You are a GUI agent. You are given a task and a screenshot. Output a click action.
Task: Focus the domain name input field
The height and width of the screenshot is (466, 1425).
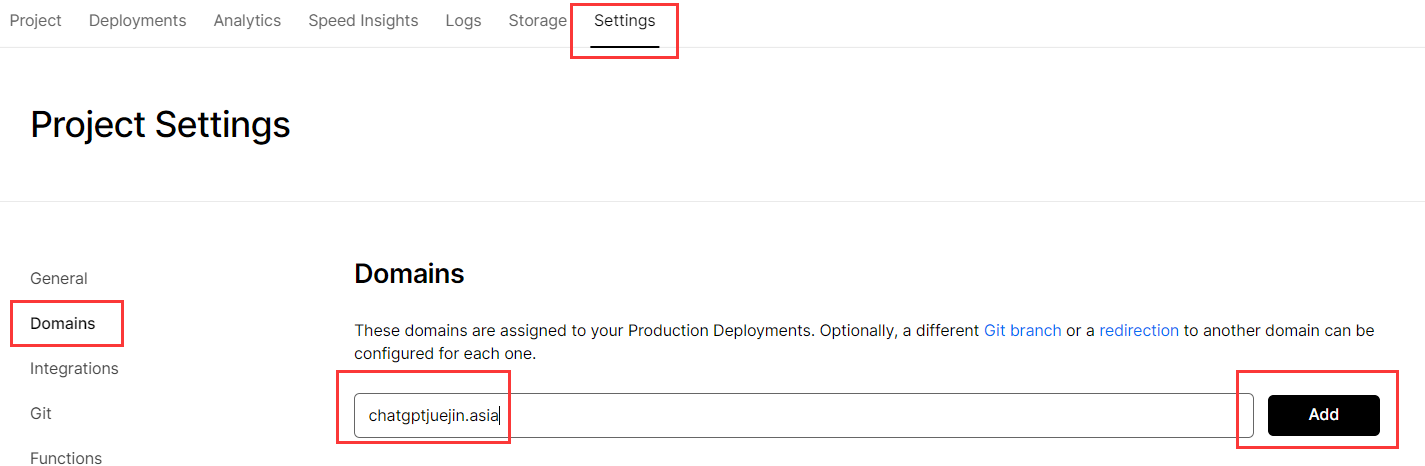(804, 415)
